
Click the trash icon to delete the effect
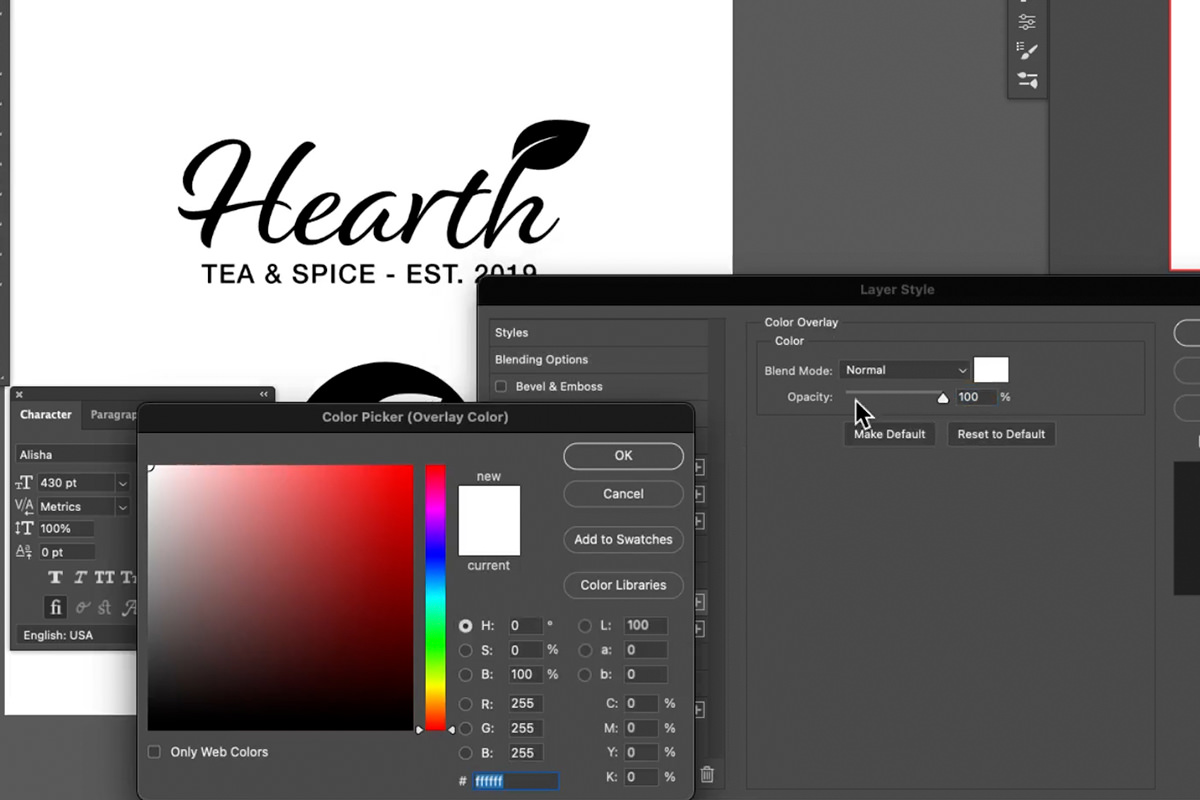pos(708,775)
